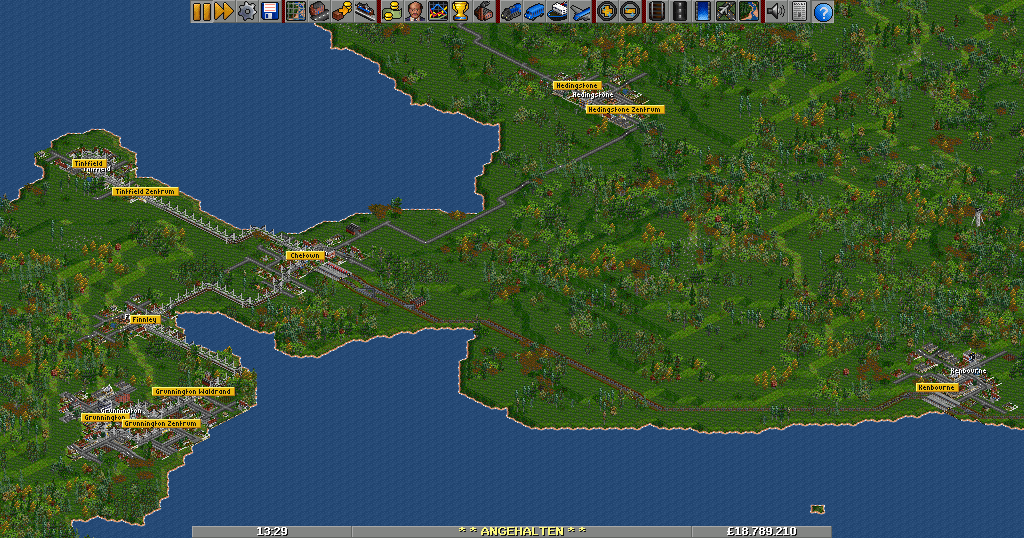Click the Chelttown station sign

tap(304, 256)
